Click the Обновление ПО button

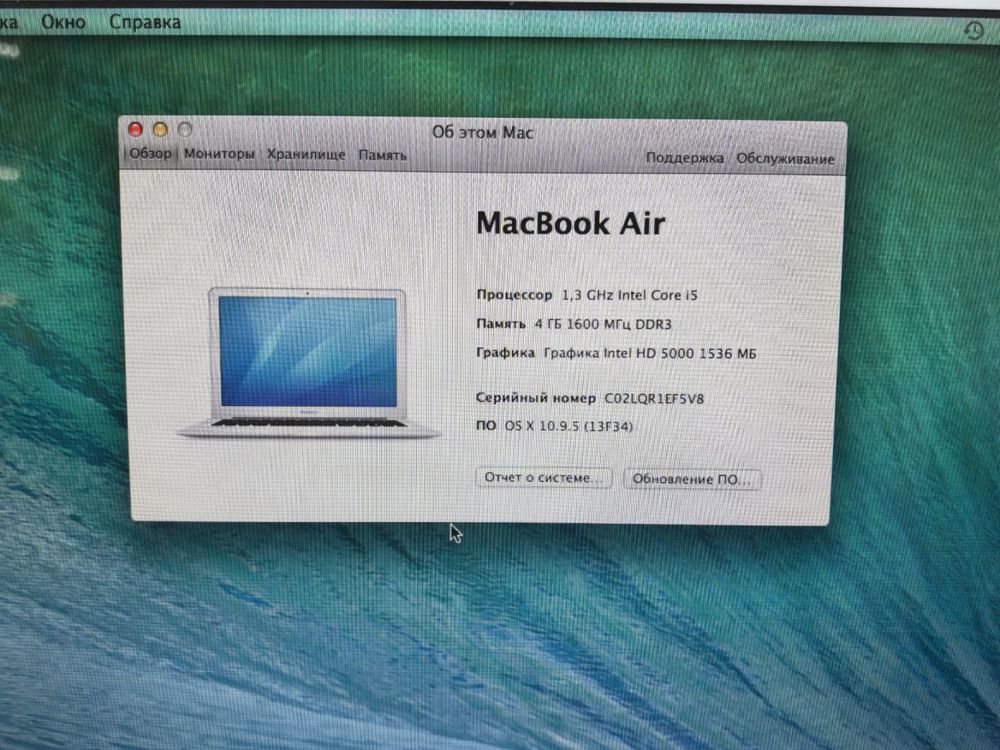692,479
